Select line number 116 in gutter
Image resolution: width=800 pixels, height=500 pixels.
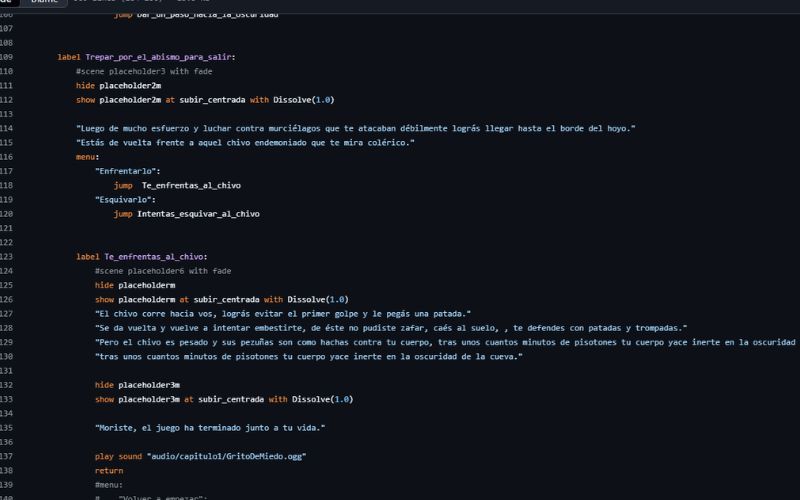coord(7,156)
